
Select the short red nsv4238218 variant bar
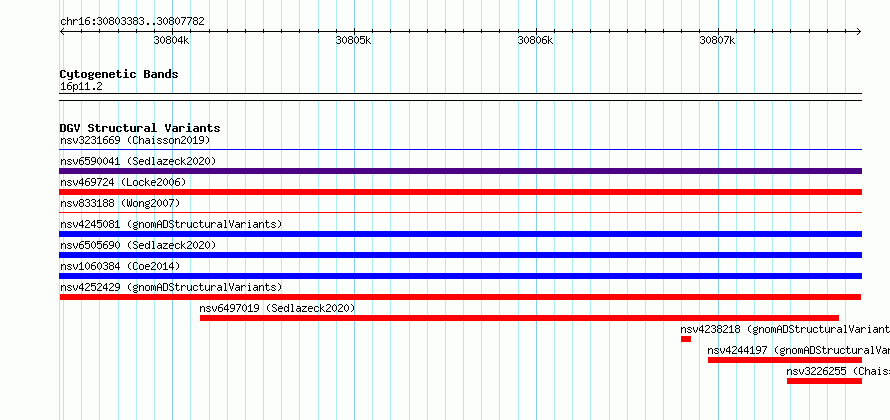(x=686, y=339)
